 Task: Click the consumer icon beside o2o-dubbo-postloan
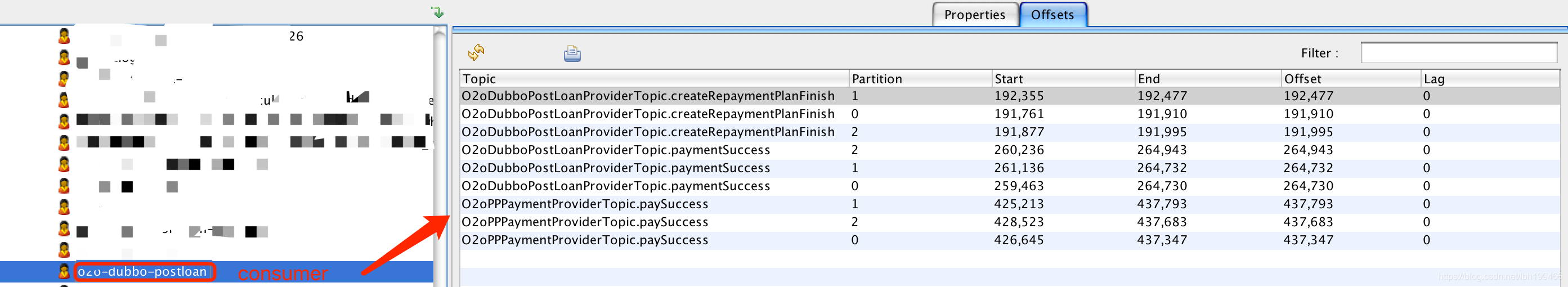64,271
